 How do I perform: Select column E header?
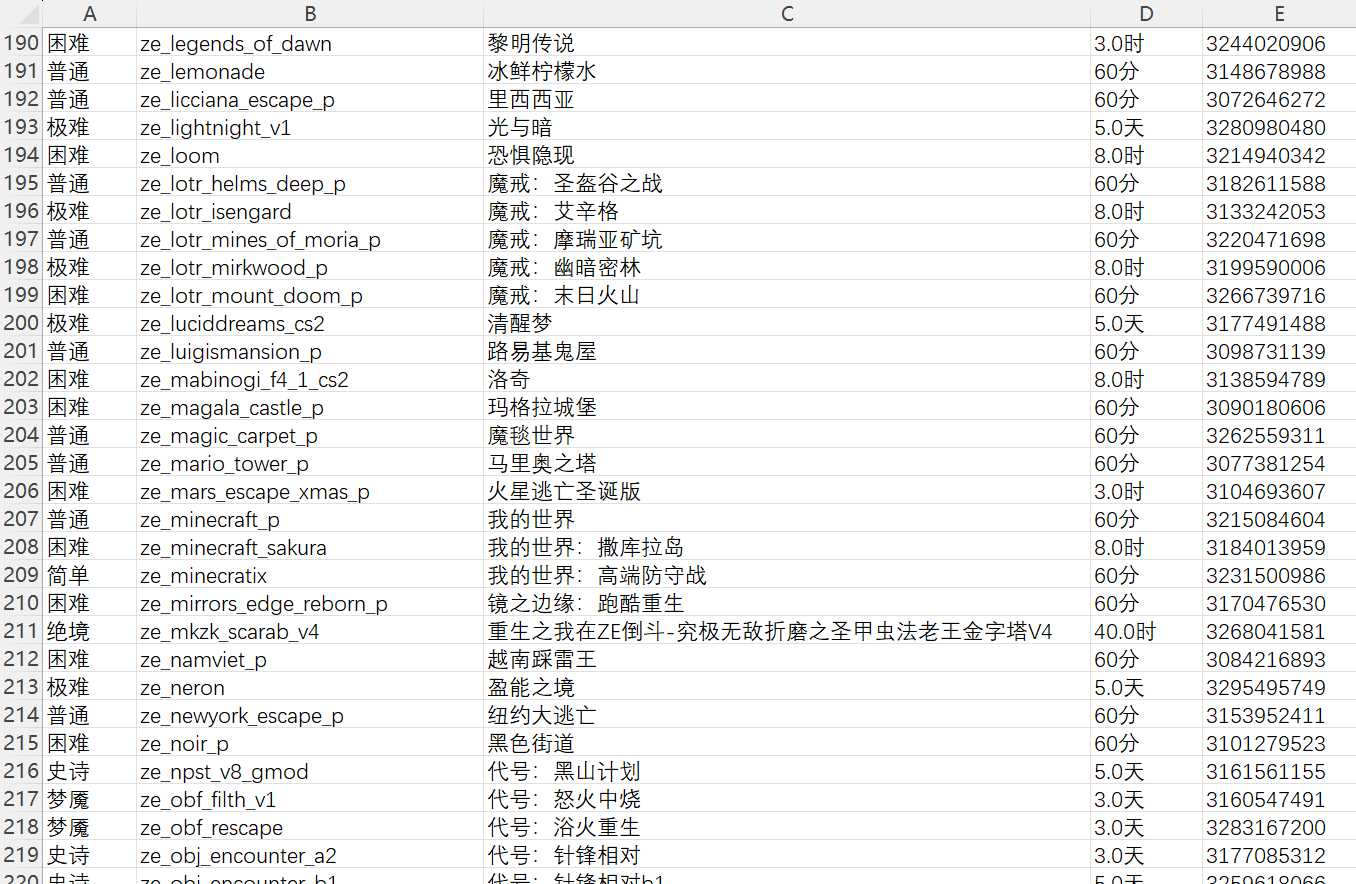tap(1279, 14)
